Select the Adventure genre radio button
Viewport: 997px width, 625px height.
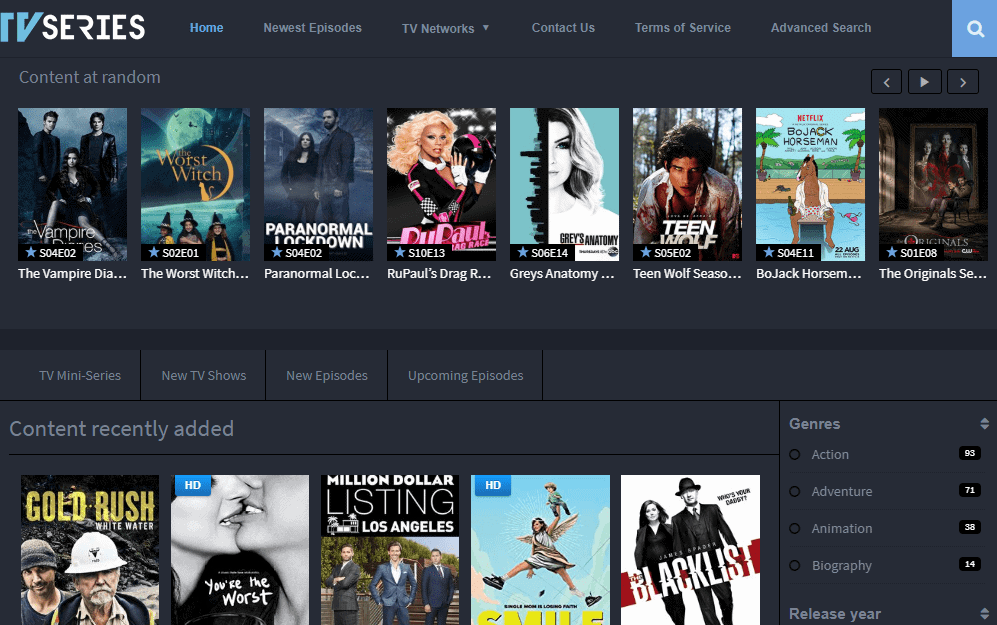[x=795, y=491]
